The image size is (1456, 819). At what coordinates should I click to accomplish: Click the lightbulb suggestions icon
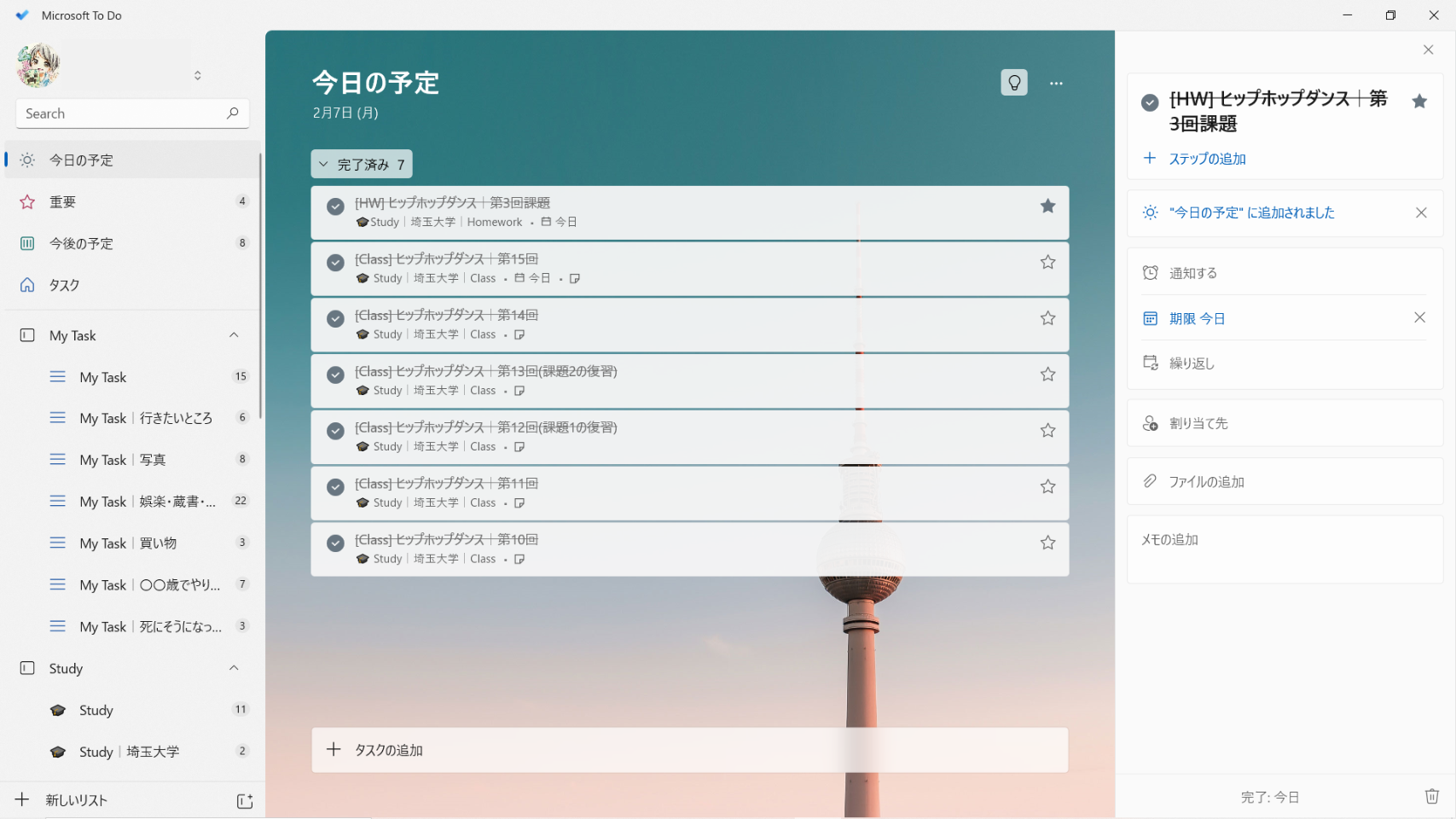[x=1013, y=83]
